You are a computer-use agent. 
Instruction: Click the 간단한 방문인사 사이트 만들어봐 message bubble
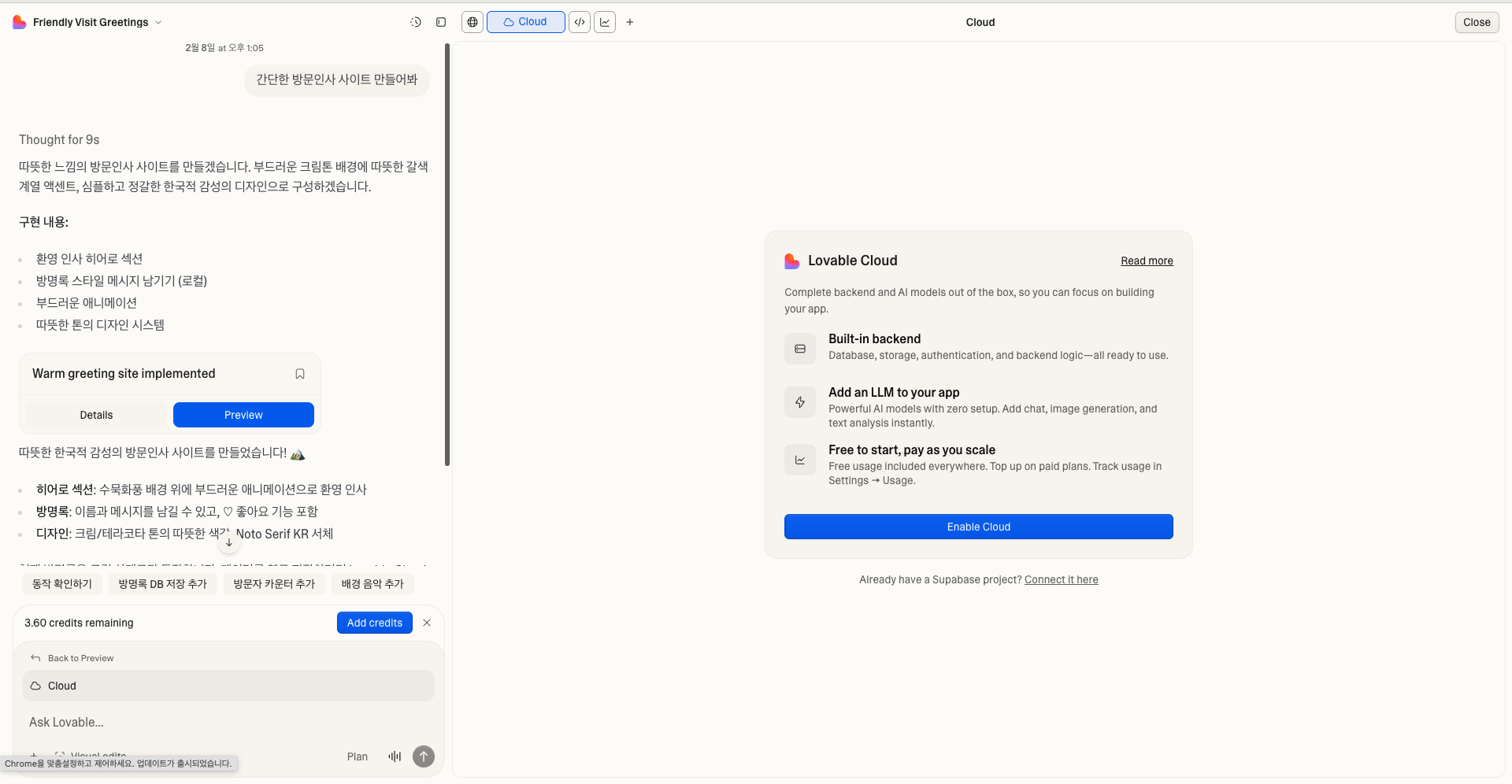coord(337,80)
